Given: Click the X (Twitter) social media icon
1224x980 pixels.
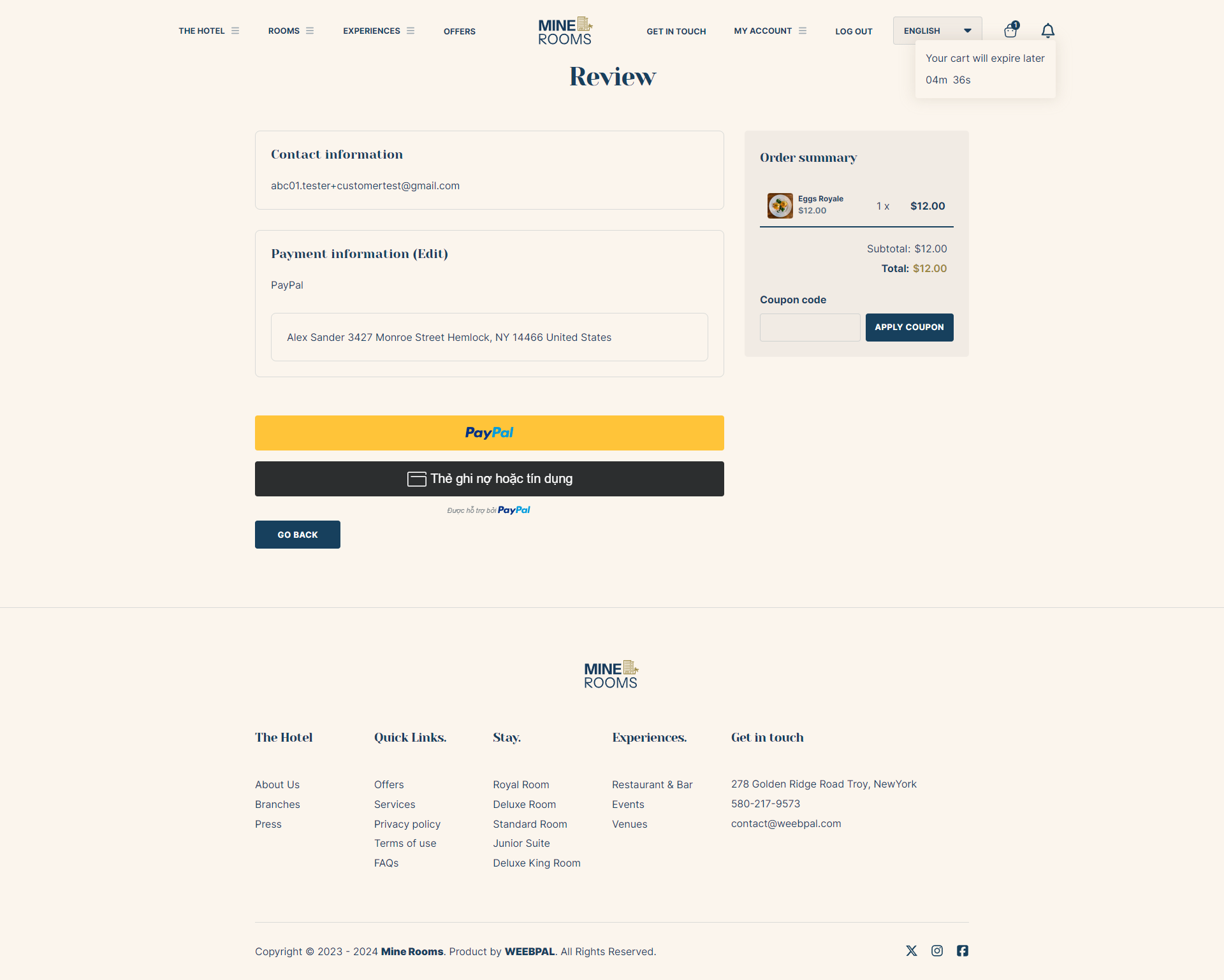Looking at the screenshot, I should pos(911,951).
